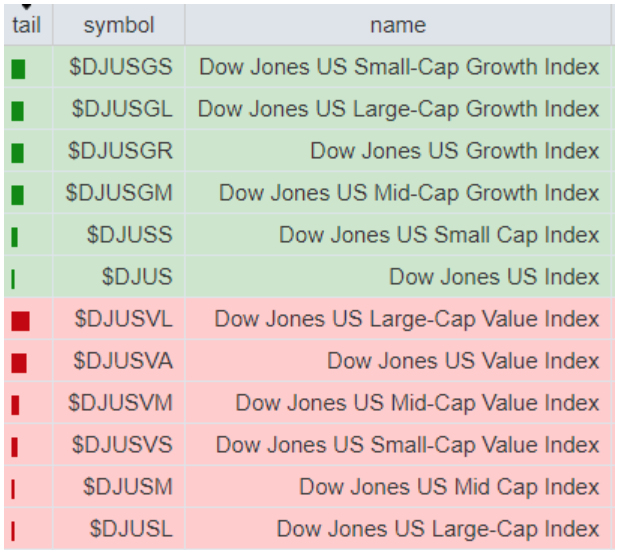Screen dimensions: 618x550
Task: Select Dow Jones US Large-Cap Value Index
Action: point(407,319)
